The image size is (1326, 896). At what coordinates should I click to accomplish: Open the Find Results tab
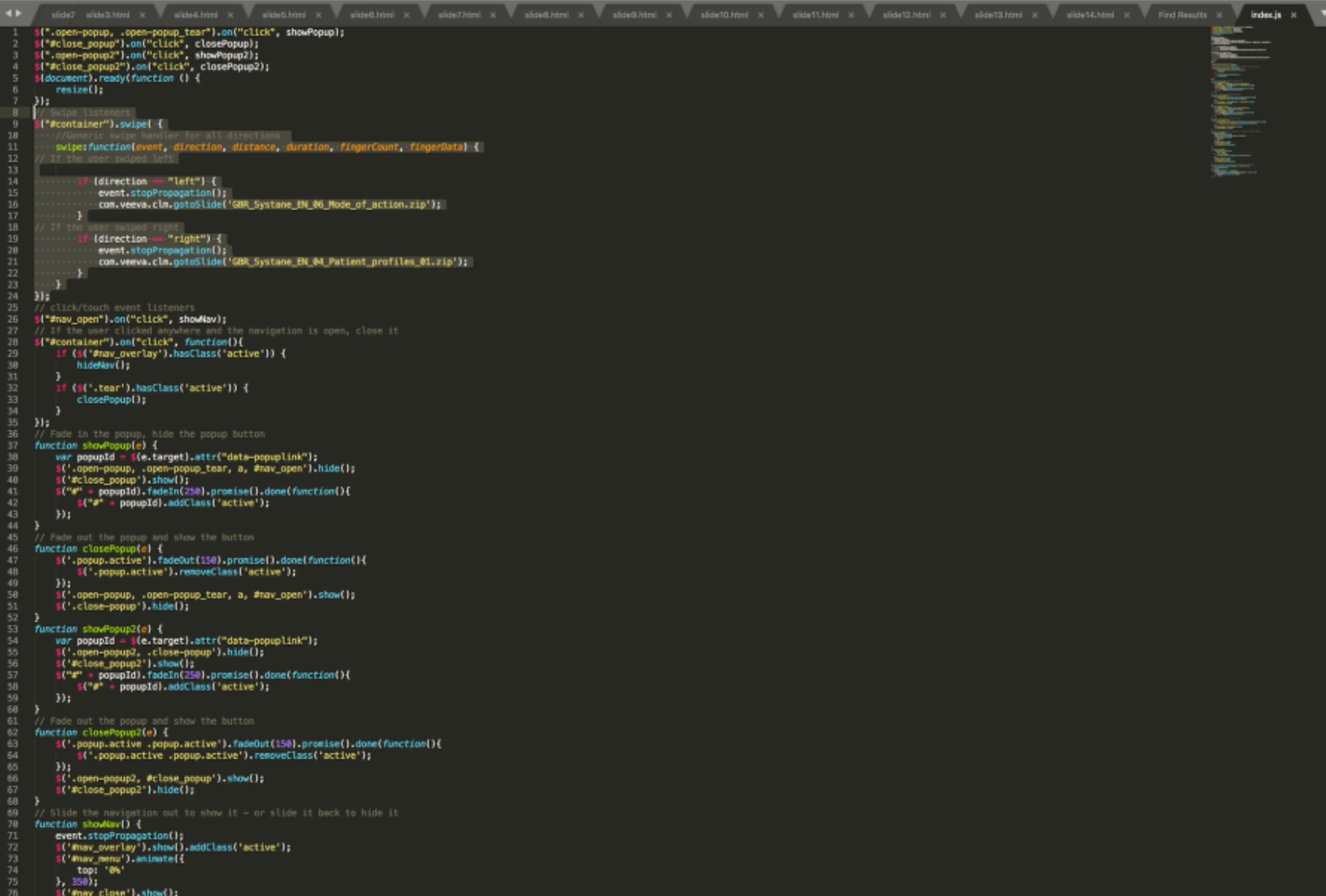click(x=1182, y=15)
